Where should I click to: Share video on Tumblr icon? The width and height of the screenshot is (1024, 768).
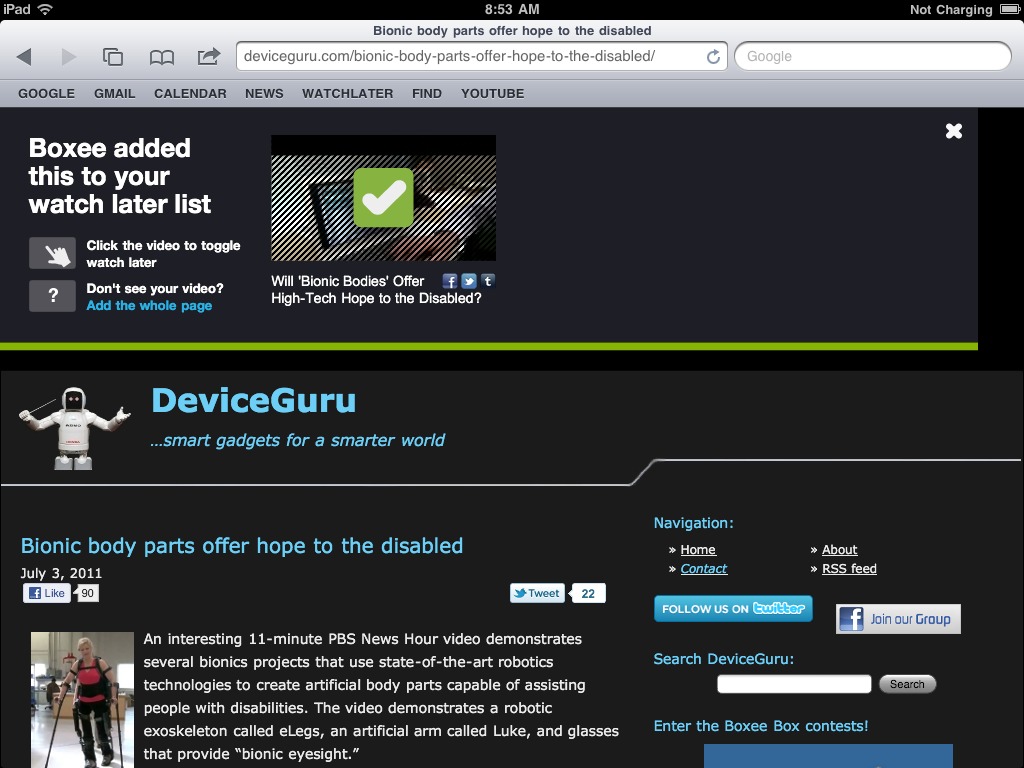click(x=488, y=281)
